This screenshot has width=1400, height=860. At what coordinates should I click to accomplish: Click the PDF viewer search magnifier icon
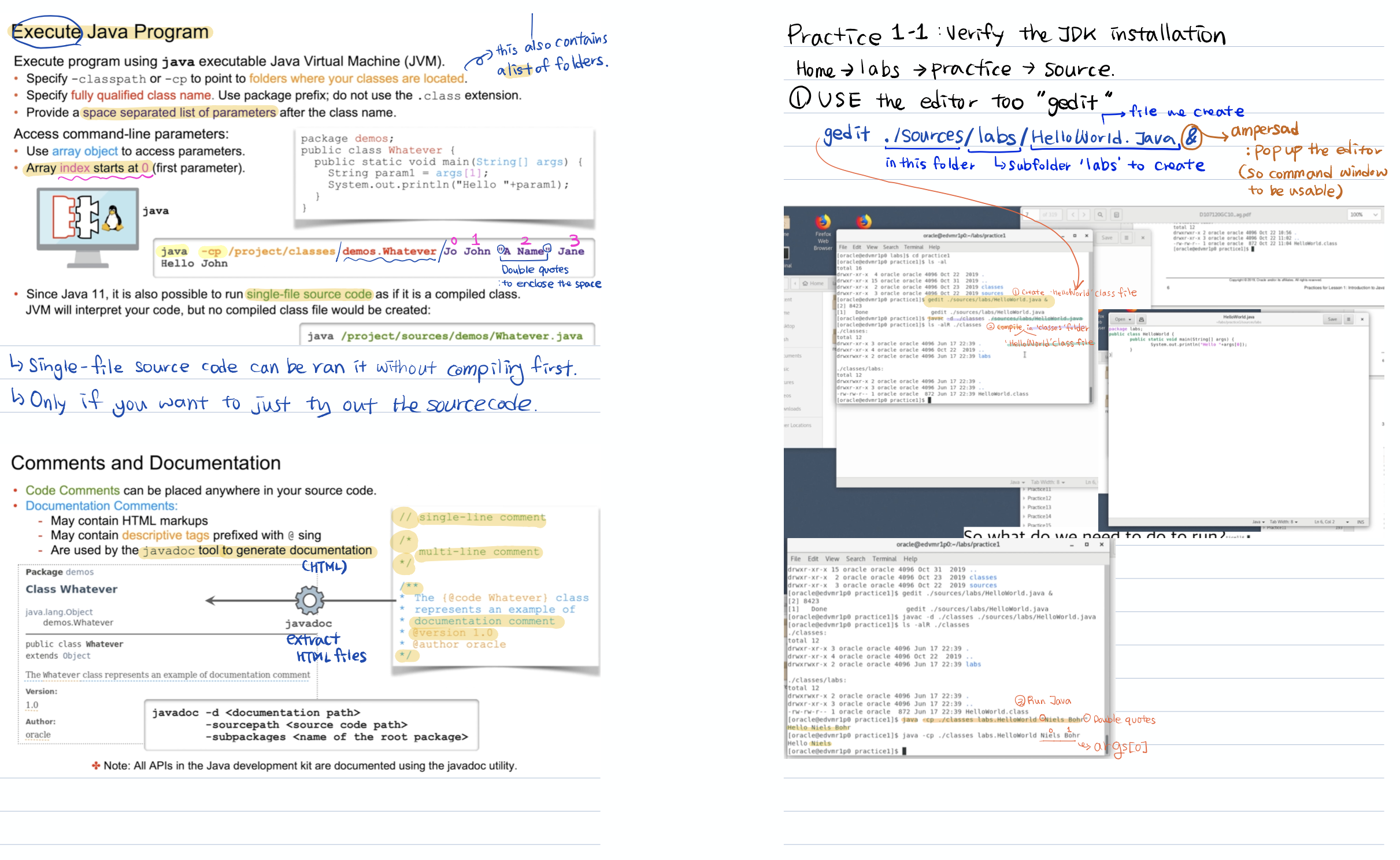pos(1100,214)
